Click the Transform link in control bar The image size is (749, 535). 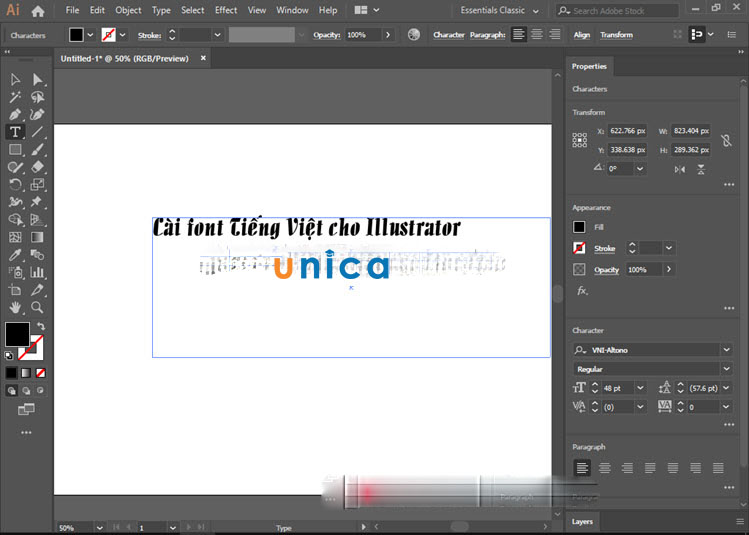tap(616, 34)
